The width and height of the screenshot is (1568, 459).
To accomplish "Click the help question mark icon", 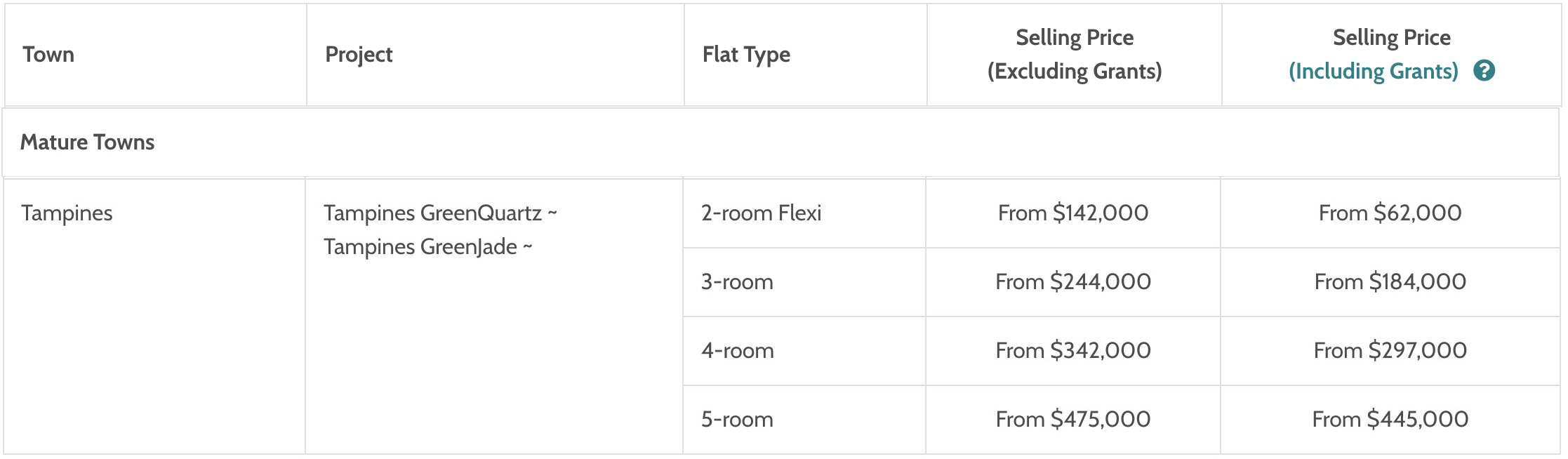I will [1484, 71].
